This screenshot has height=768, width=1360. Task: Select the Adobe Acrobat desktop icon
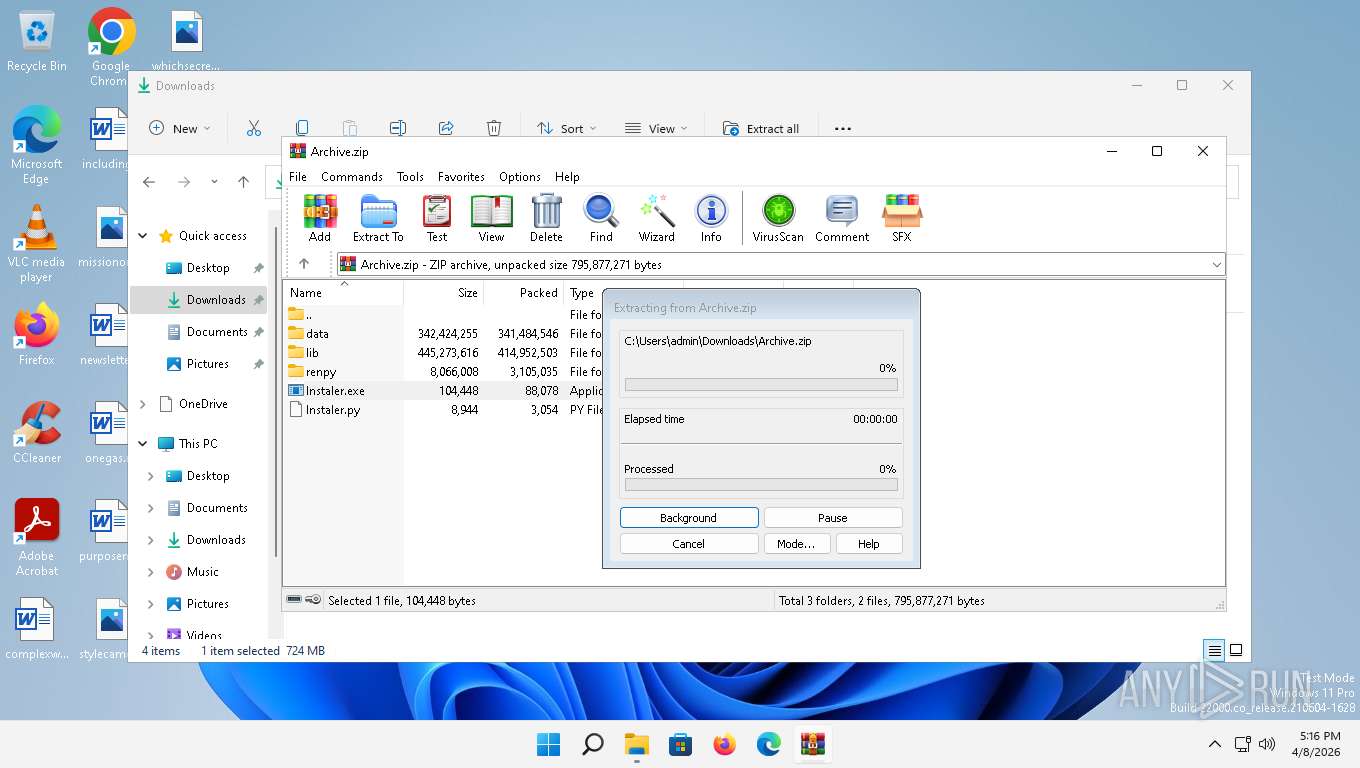coord(37,538)
